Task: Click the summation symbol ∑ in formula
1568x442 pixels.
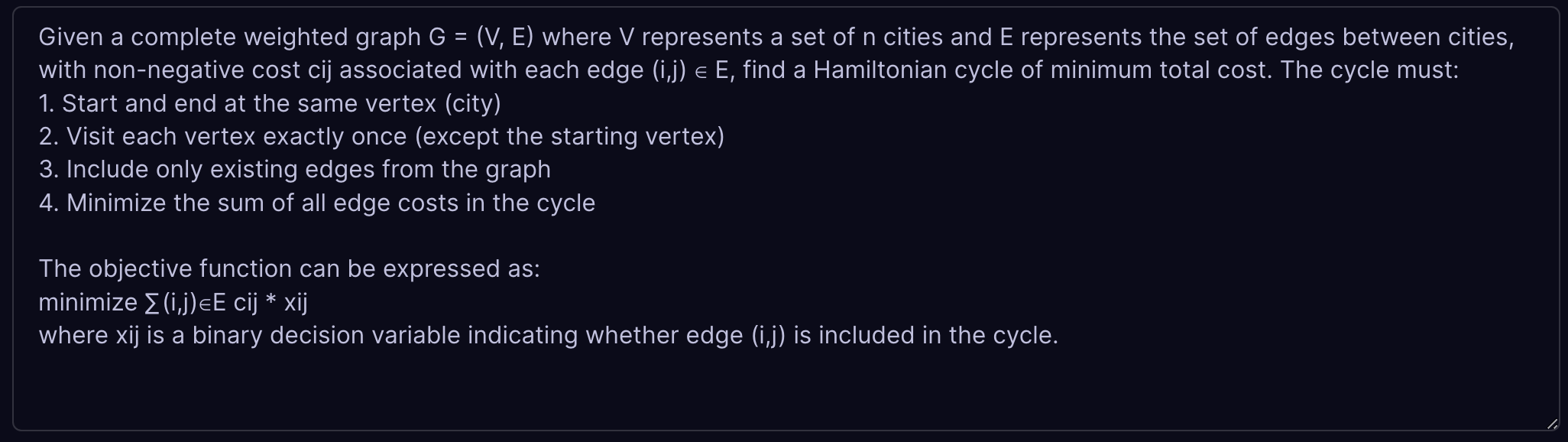Action: pyautogui.click(x=152, y=303)
